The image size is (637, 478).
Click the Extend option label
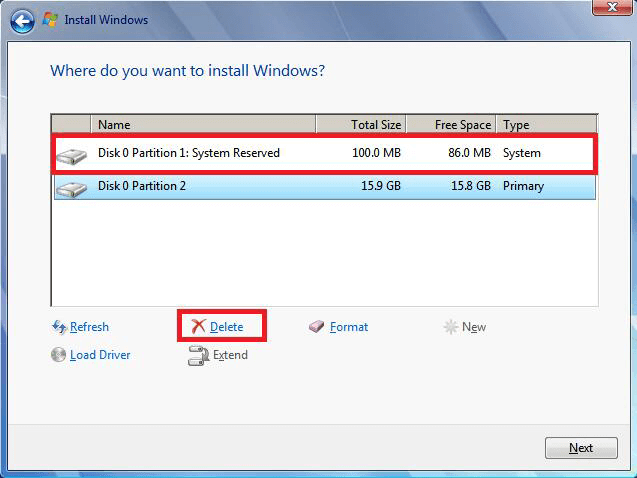(230, 355)
